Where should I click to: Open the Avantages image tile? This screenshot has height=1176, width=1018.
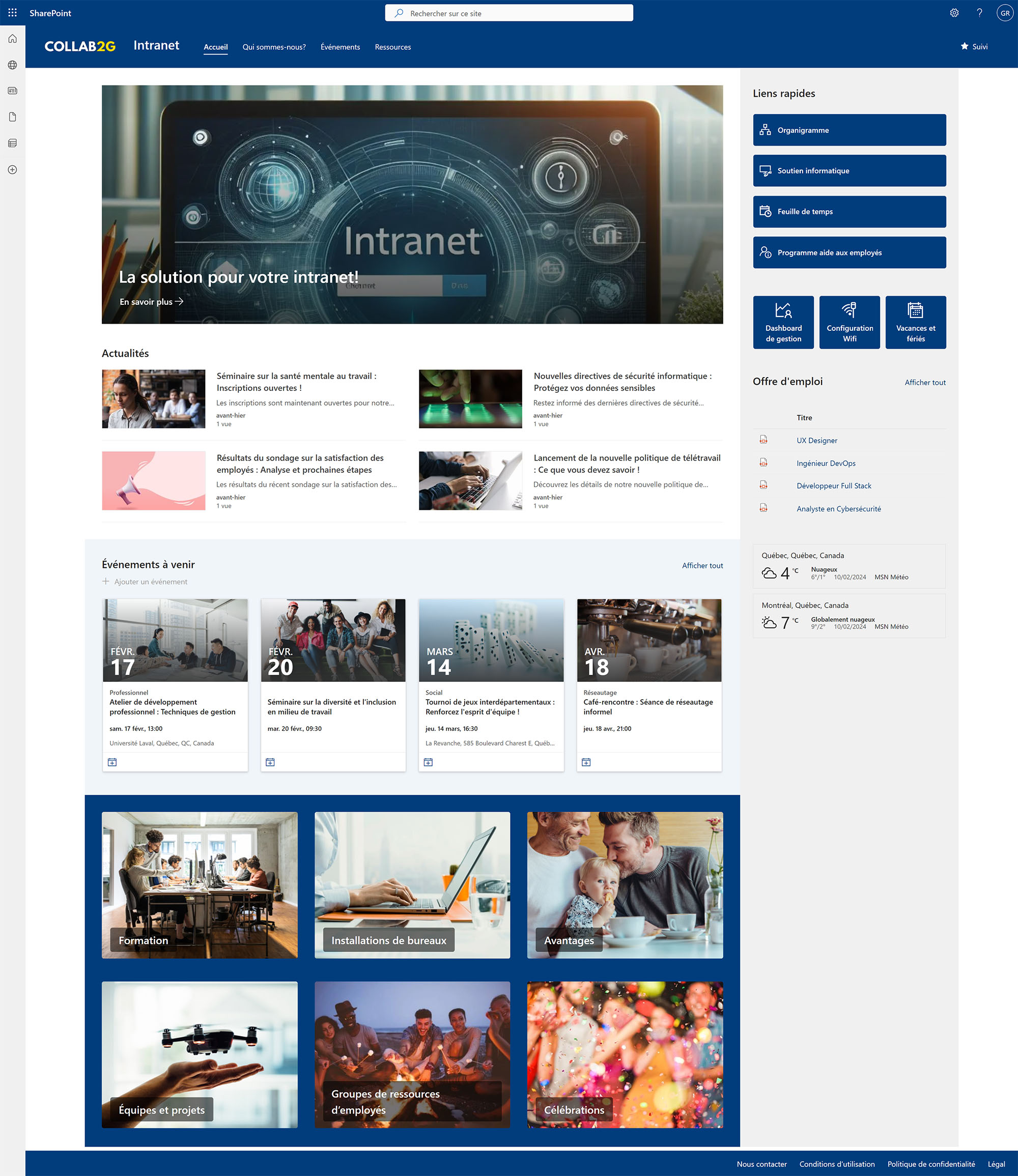[x=625, y=885]
